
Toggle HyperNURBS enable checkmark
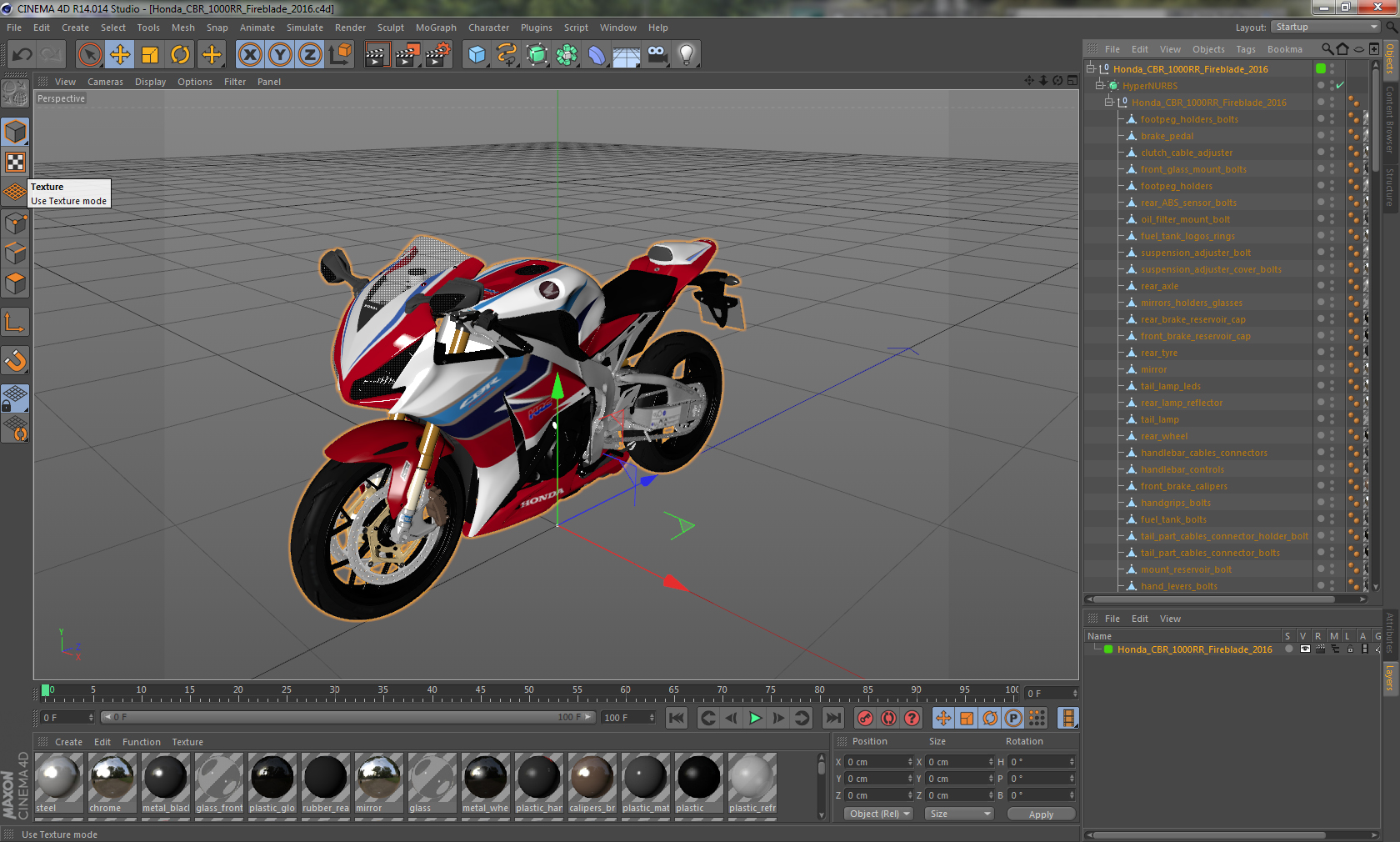1340,85
